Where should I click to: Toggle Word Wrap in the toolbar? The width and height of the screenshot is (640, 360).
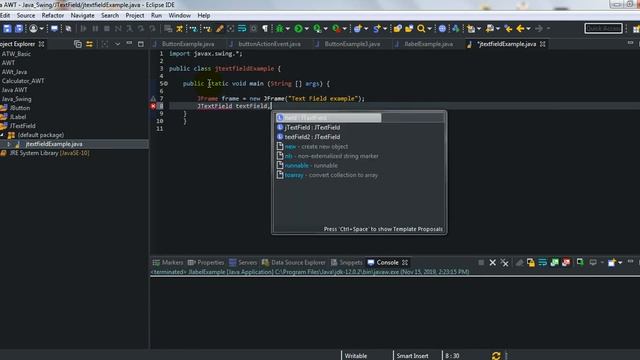point(242,28)
